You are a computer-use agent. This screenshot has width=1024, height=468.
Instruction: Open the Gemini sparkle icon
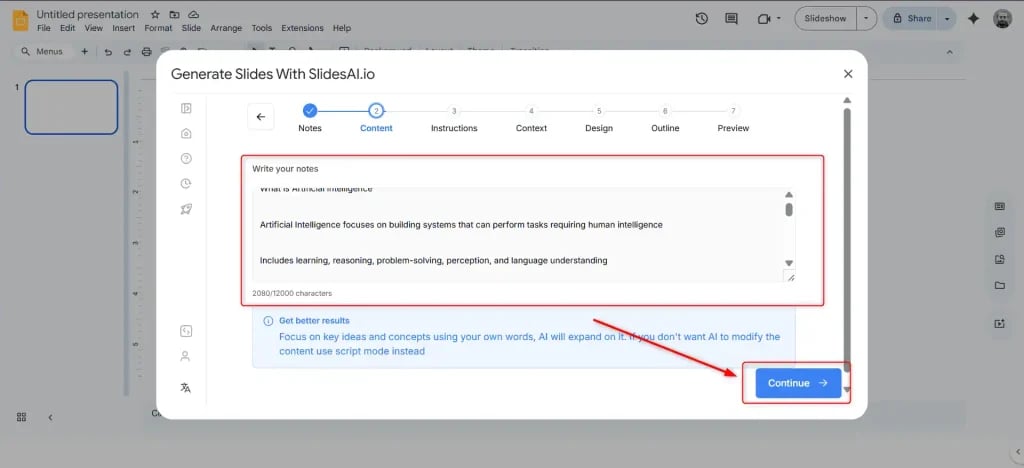click(973, 19)
